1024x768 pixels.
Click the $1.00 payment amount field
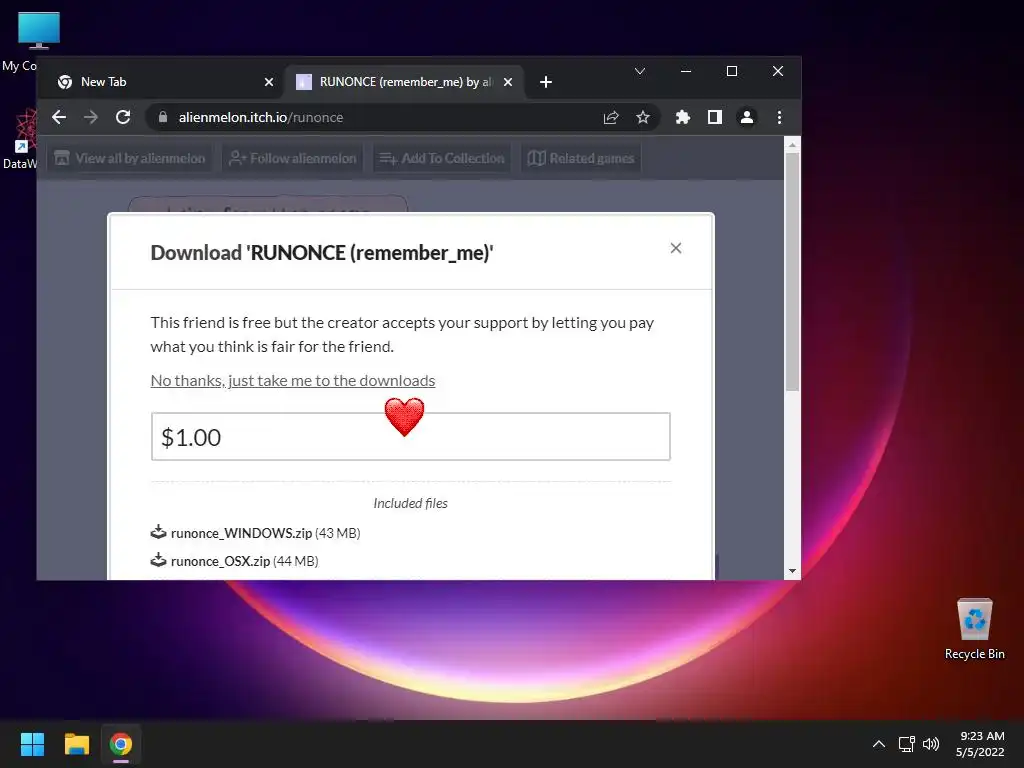[411, 437]
